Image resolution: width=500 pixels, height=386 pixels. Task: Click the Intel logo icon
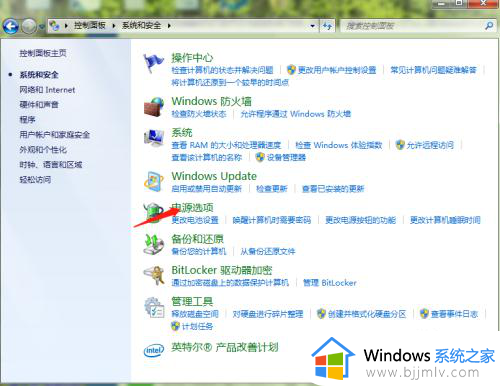154,350
